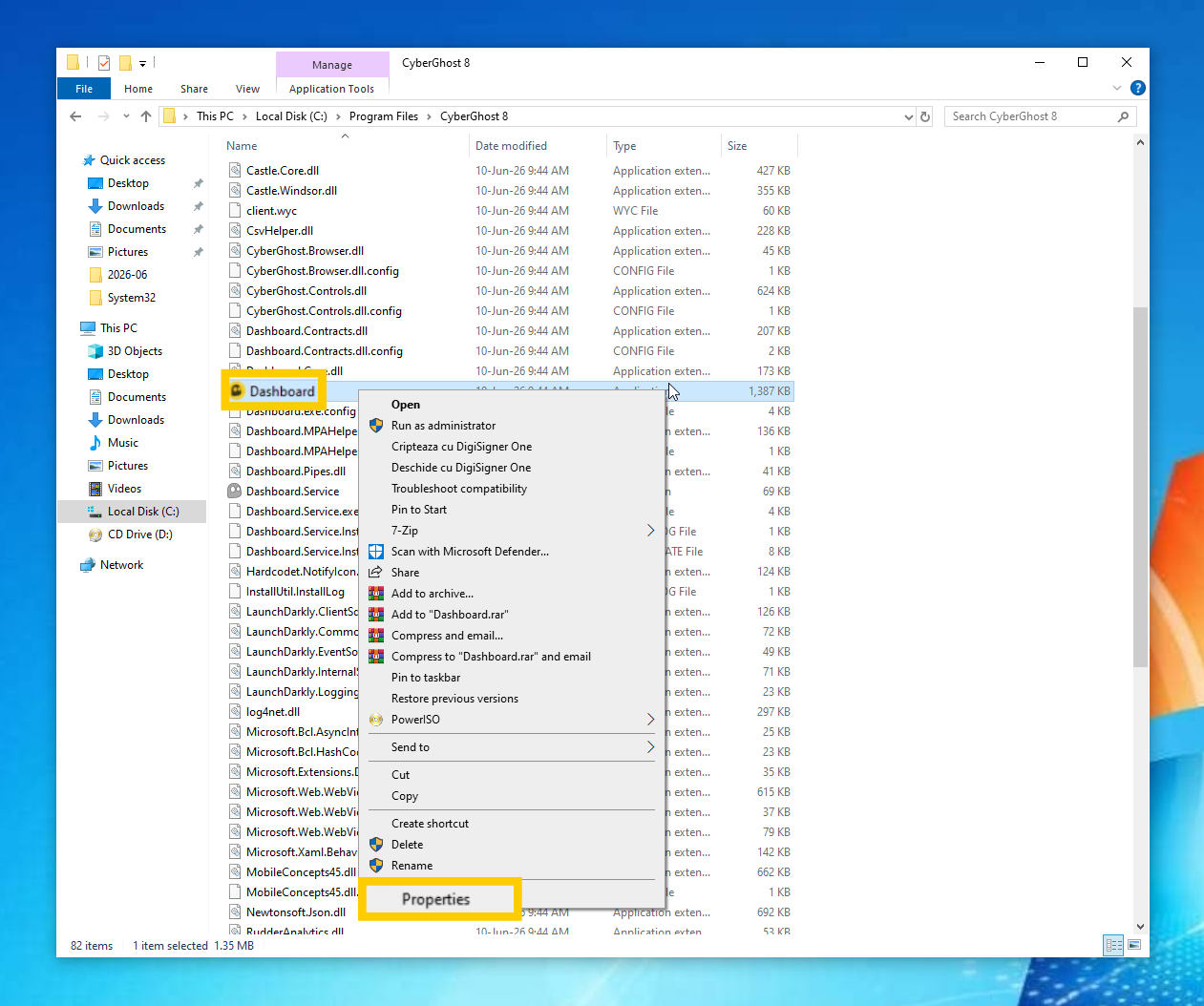Viewport: 1204px width, 1006px height.
Task: Select the System32 folder in Quick access
Action: pyautogui.click(x=132, y=298)
